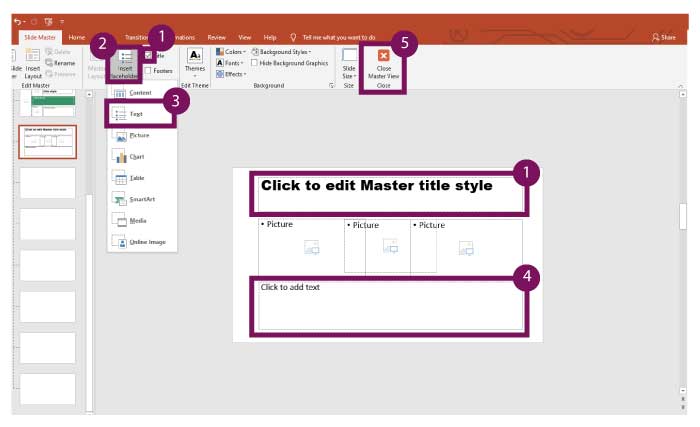Open the Themes gallery
Viewport: 700px width, 427px height.
click(195, 63)
